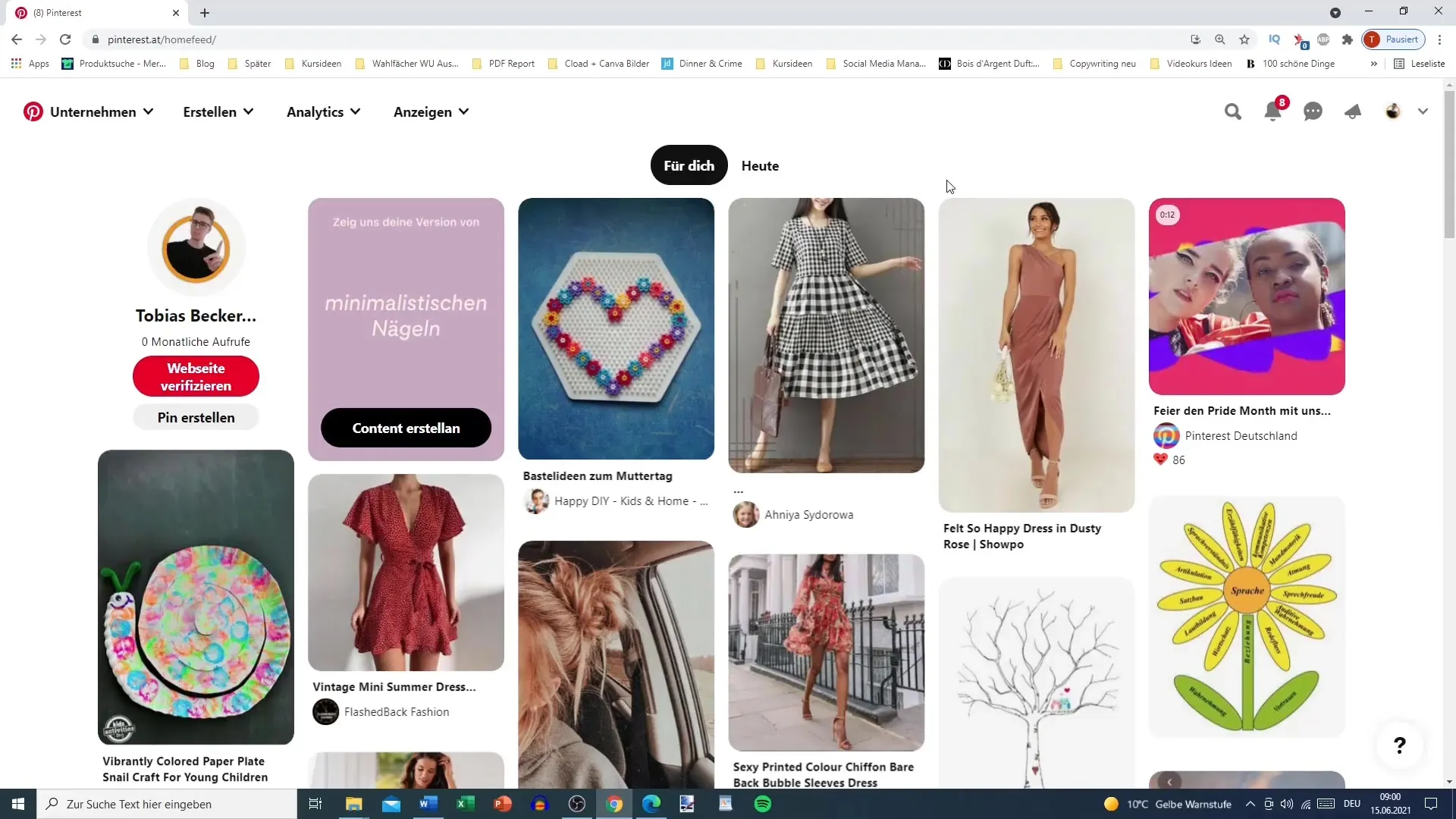Open the Anzeigen dropdown menu
This screenshot has height=819, width=1456.
tap(432, 112)
